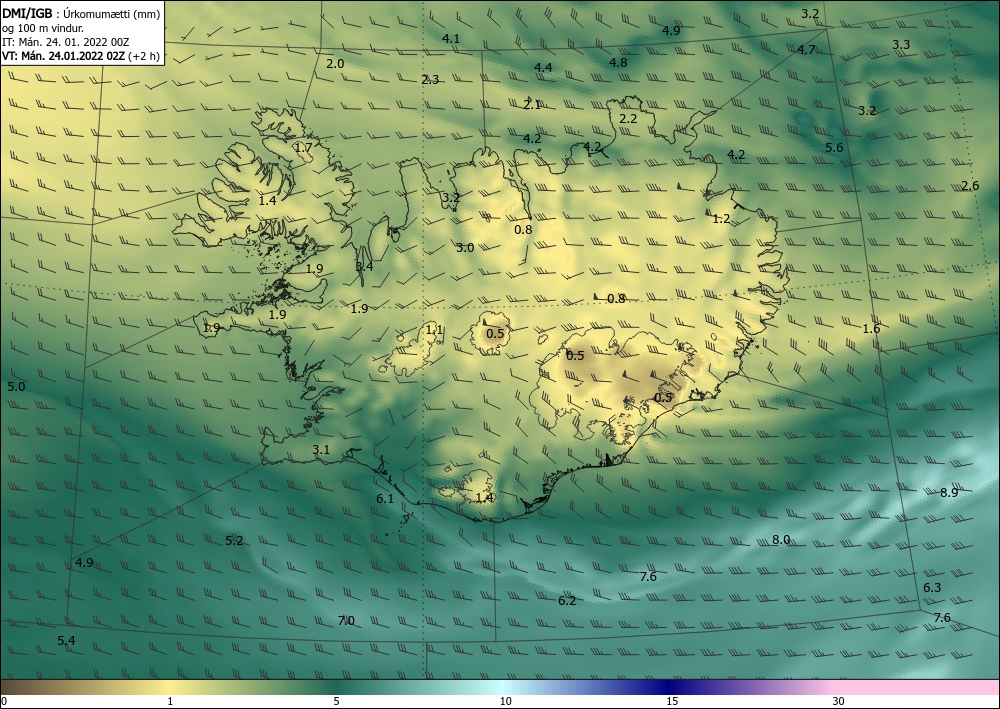Click the 7.0 value on the map
Screen dimensions: 1000x709
pos(346,621)
